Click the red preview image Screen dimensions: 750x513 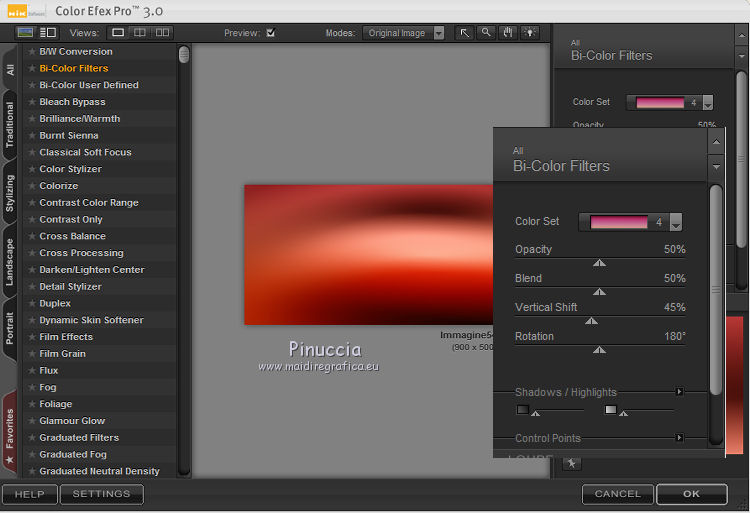[x=368, y=255]
